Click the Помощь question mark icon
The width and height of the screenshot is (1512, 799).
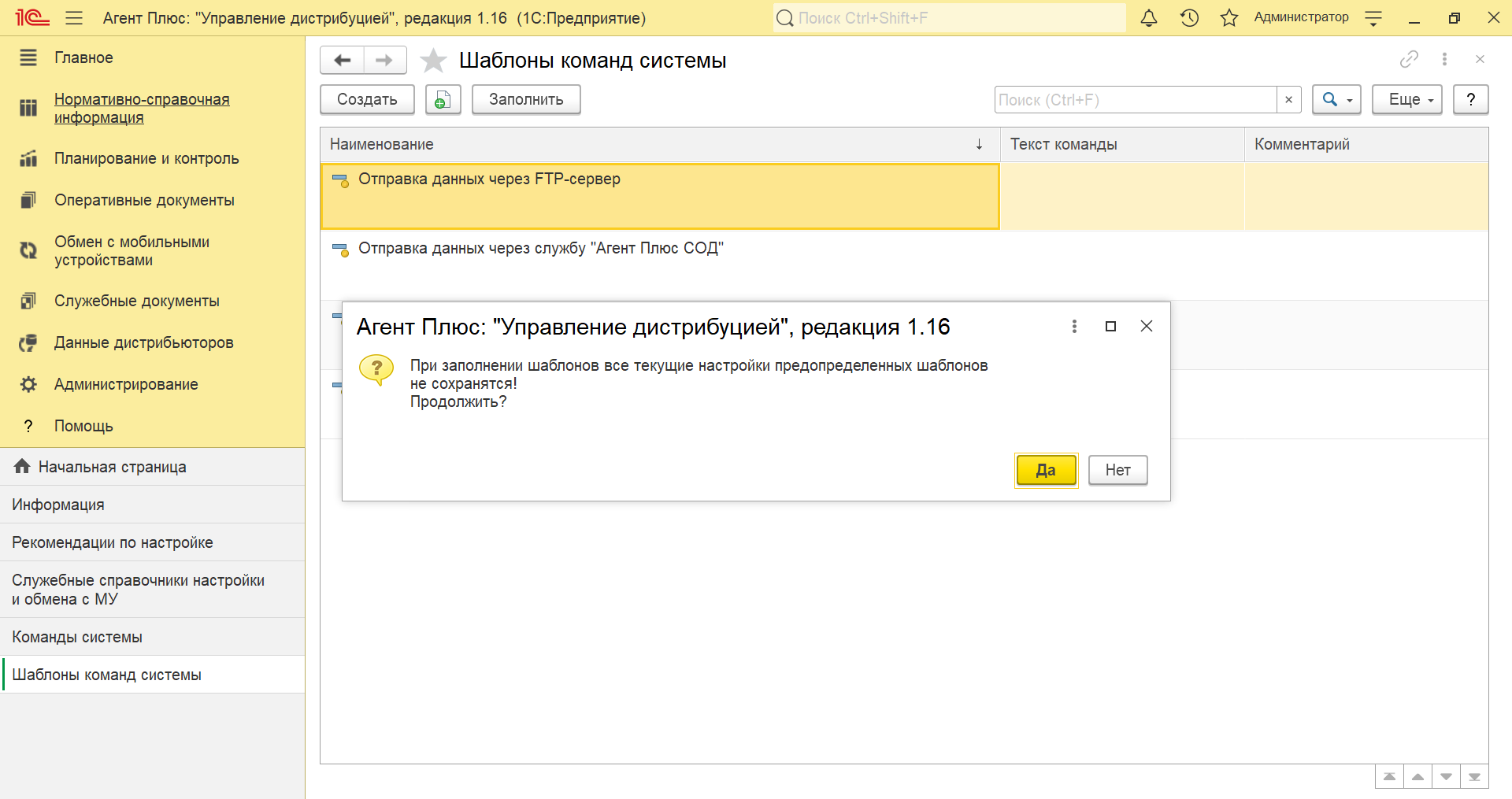pos(28,426)
